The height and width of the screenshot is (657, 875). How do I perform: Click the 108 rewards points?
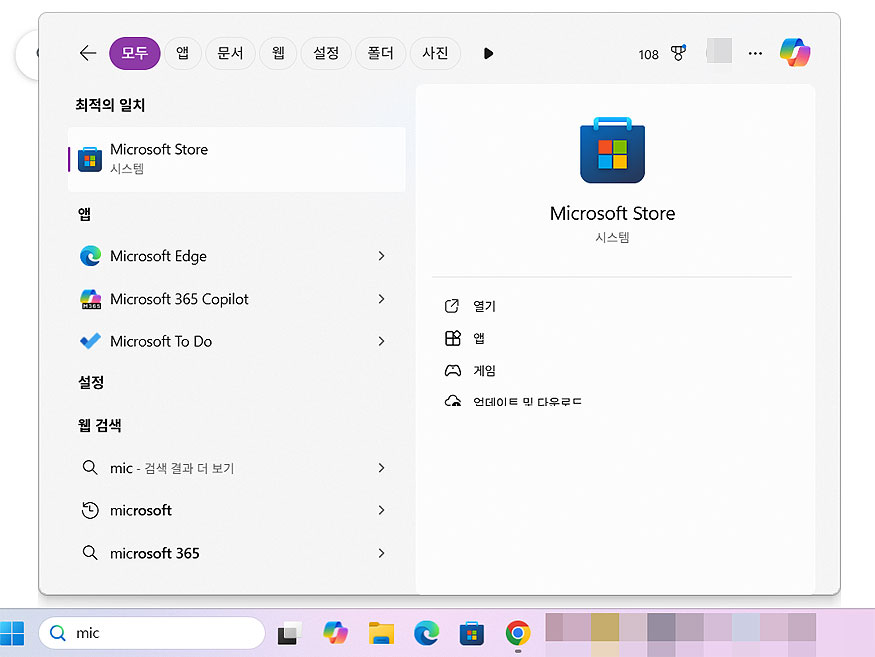648,55
